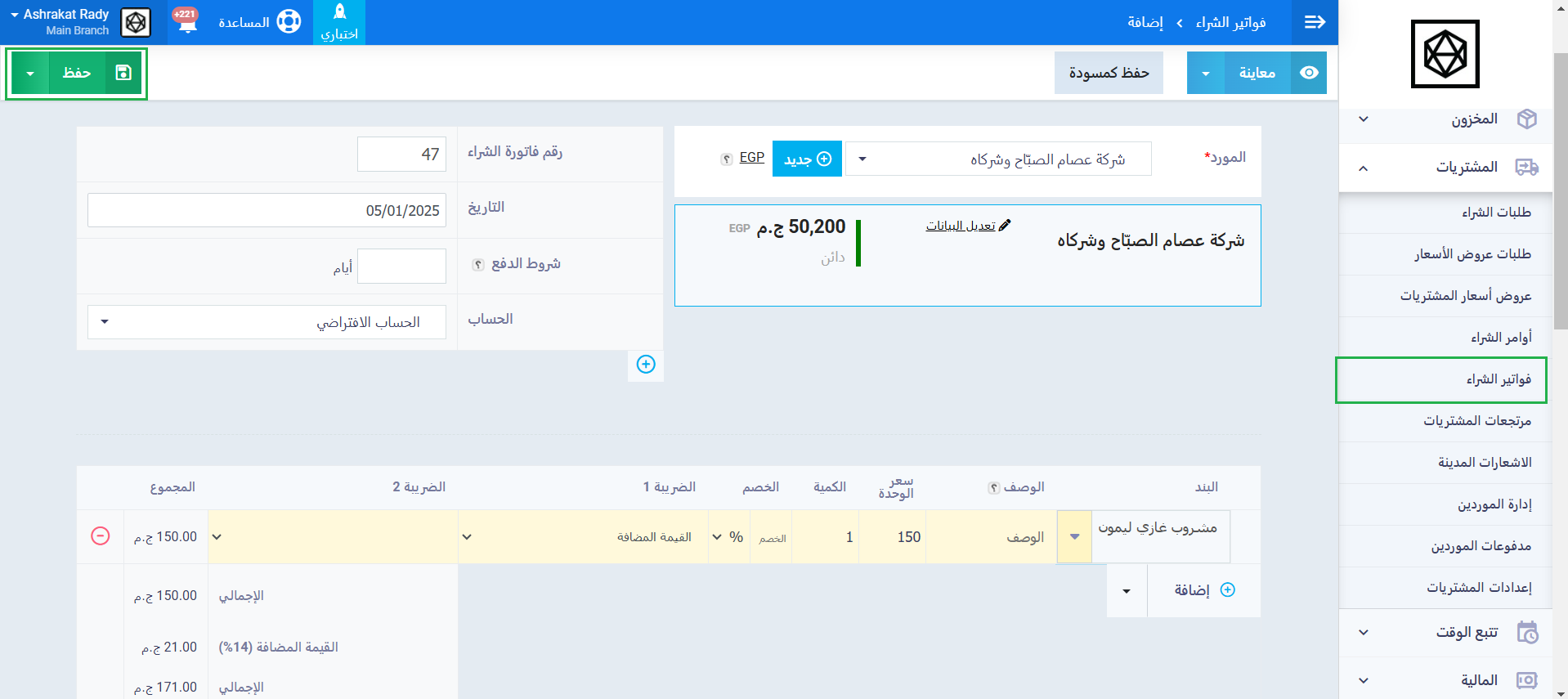Go to supplier management menu item
1568x699 pixels.
point(1494,504)
